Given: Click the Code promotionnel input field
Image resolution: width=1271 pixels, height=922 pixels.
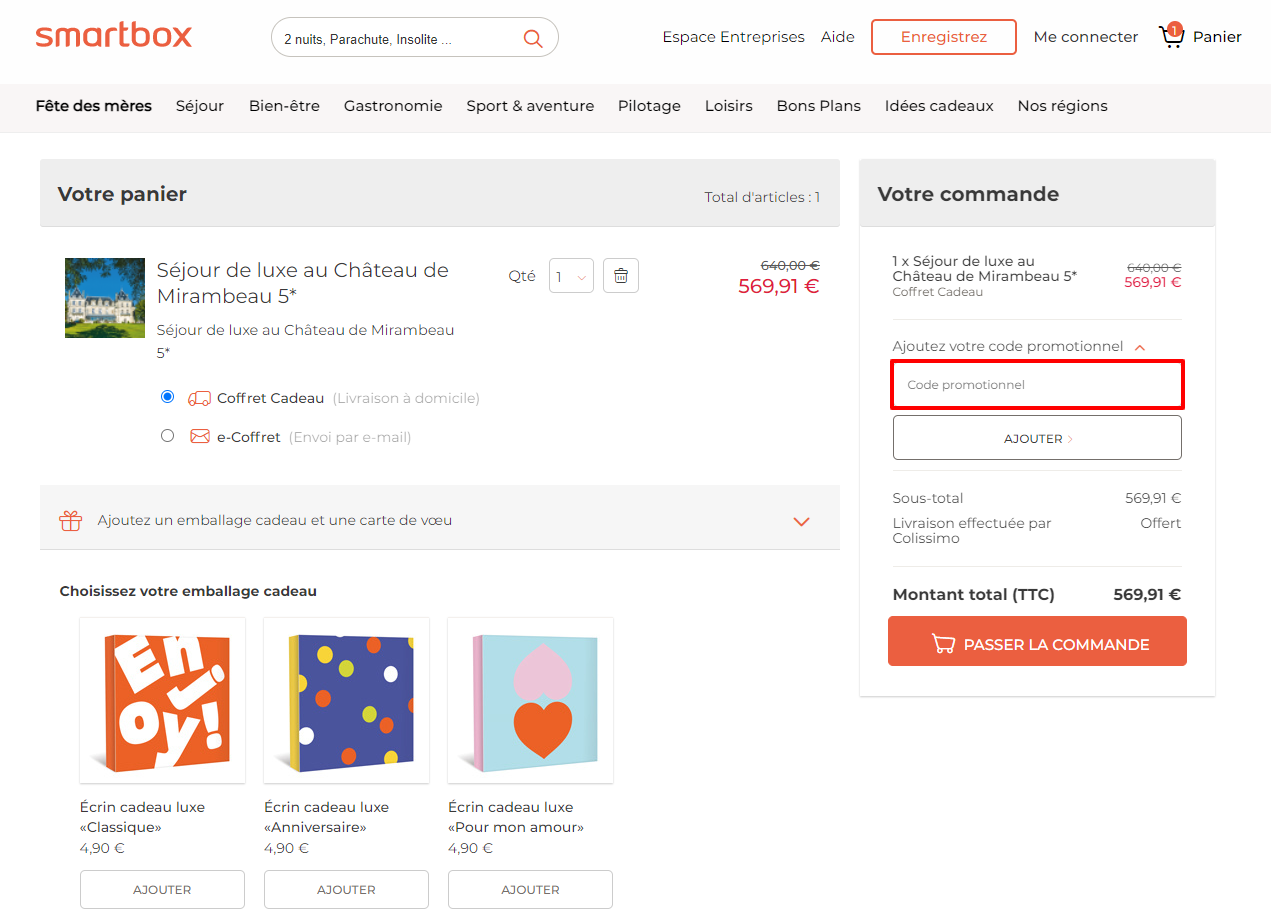Looking at the screenshot, I should pyautogui.click(x=1037, y=385).
